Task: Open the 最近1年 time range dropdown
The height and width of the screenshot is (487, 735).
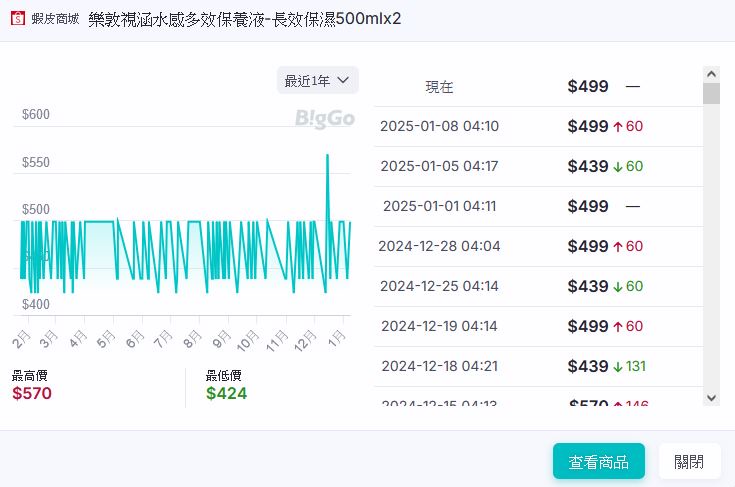Action: coord(317,80)
